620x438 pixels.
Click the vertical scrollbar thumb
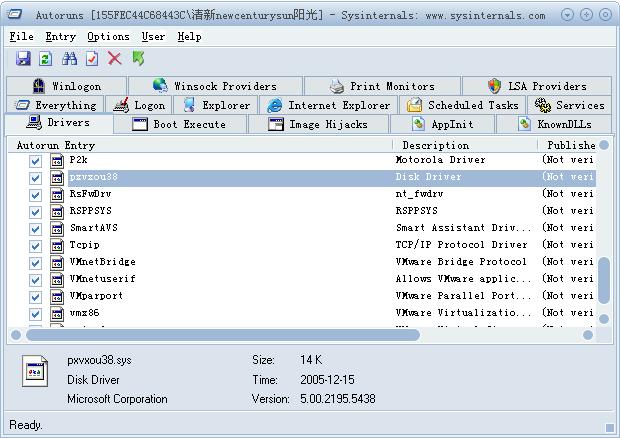click(x=604, y=280)
